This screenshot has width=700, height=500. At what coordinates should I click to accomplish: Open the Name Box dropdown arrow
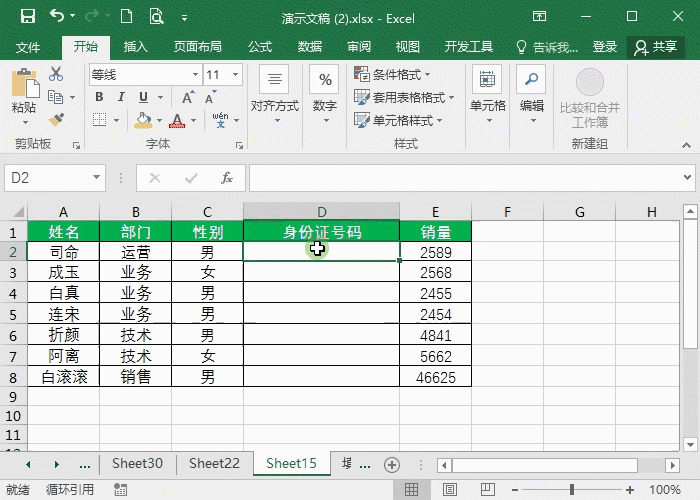click(96, 178)
